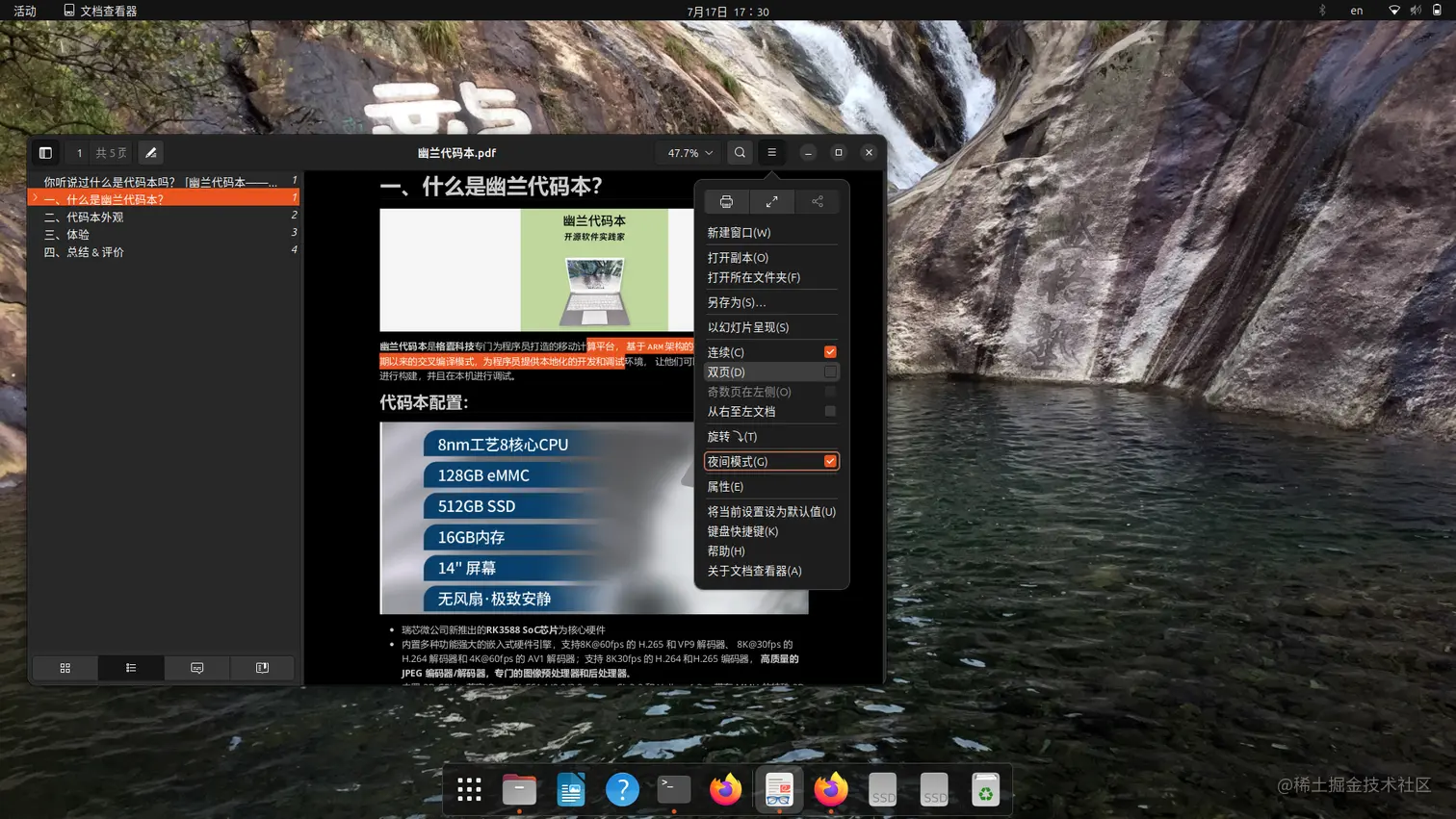Disable 夜间模式 night mode
The width and height of the screenshot is (1456, 819).
(829, 460)
